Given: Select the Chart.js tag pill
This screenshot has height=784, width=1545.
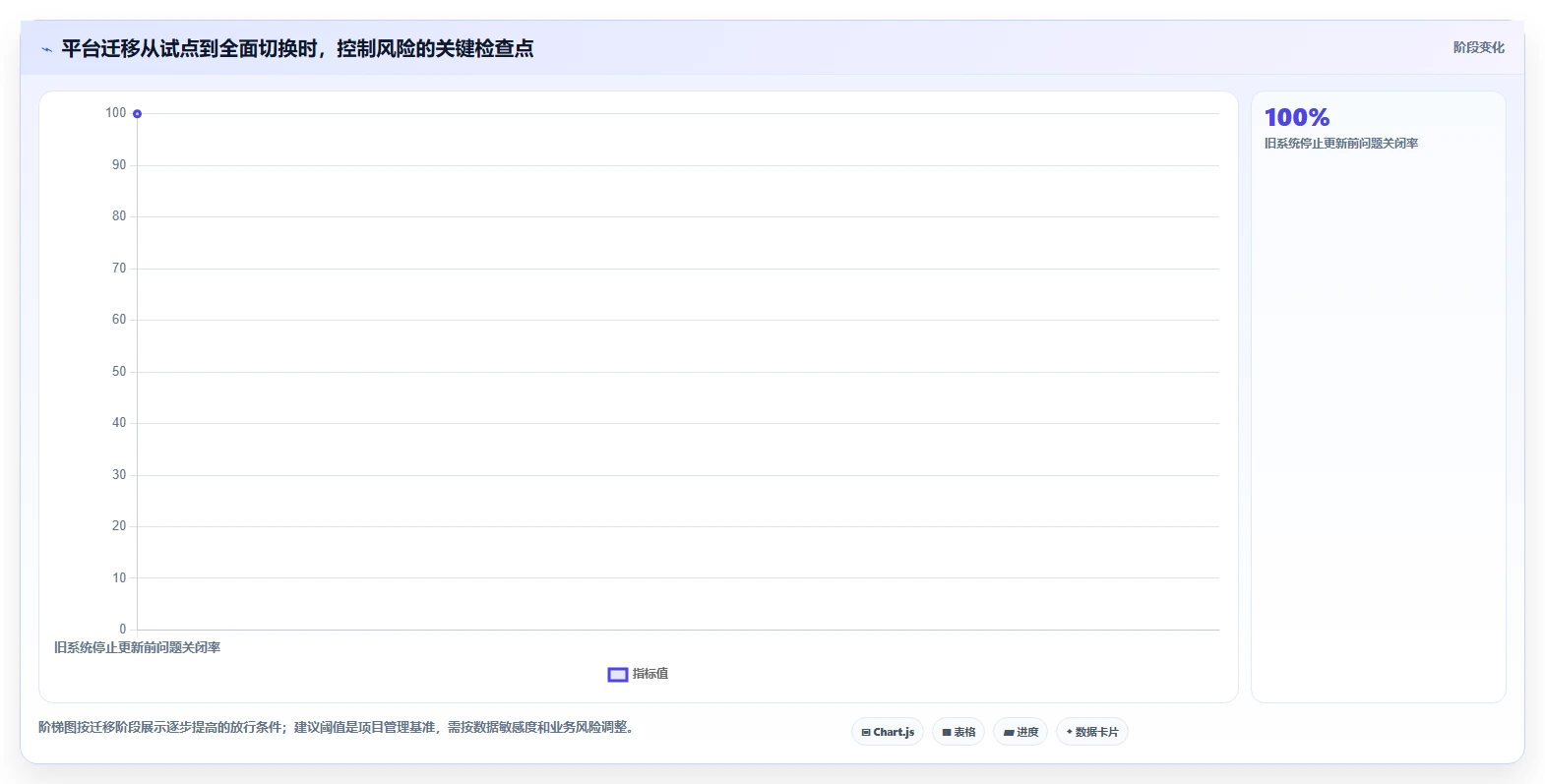Looking at the screenshot, I should [x=888, y=732].
